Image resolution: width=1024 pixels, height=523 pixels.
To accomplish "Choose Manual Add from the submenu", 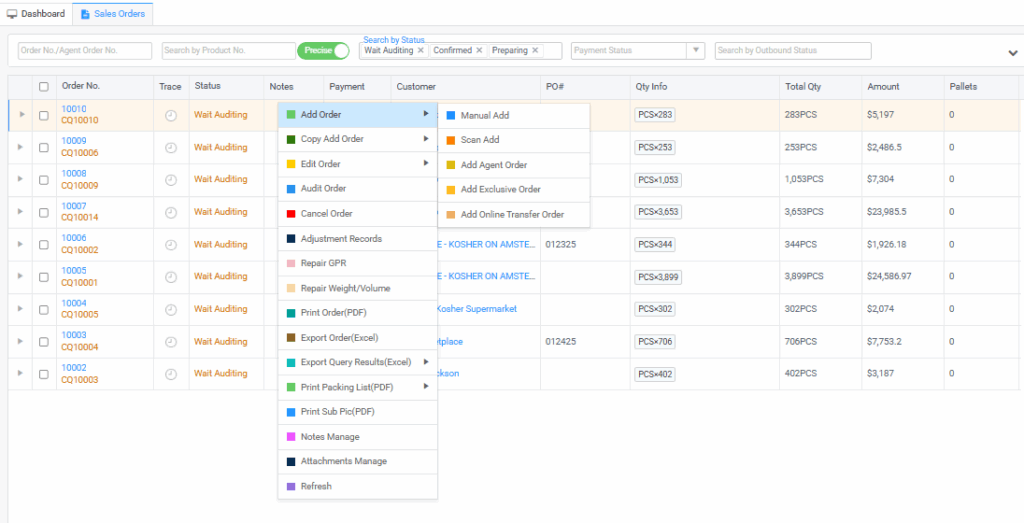I will click(x=485, y=116).
